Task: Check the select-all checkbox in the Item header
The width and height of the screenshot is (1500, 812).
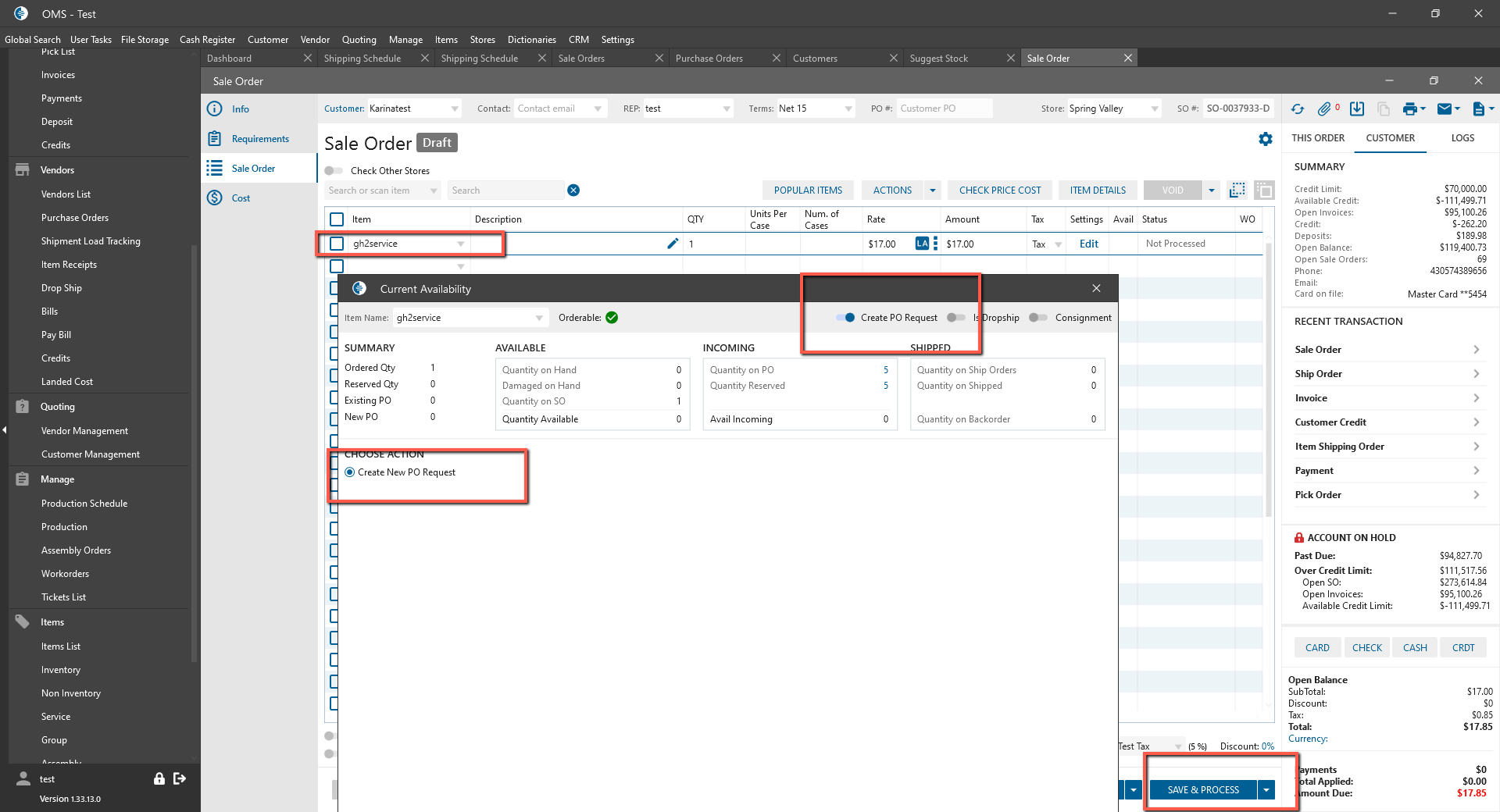Action: point(337,219)
